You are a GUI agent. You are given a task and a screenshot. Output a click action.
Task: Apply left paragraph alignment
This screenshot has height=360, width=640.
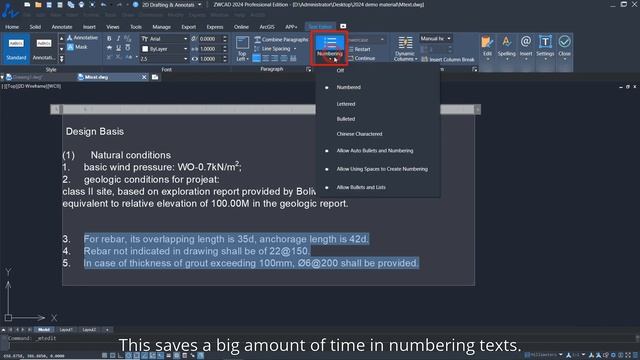[x=256, y=58]
